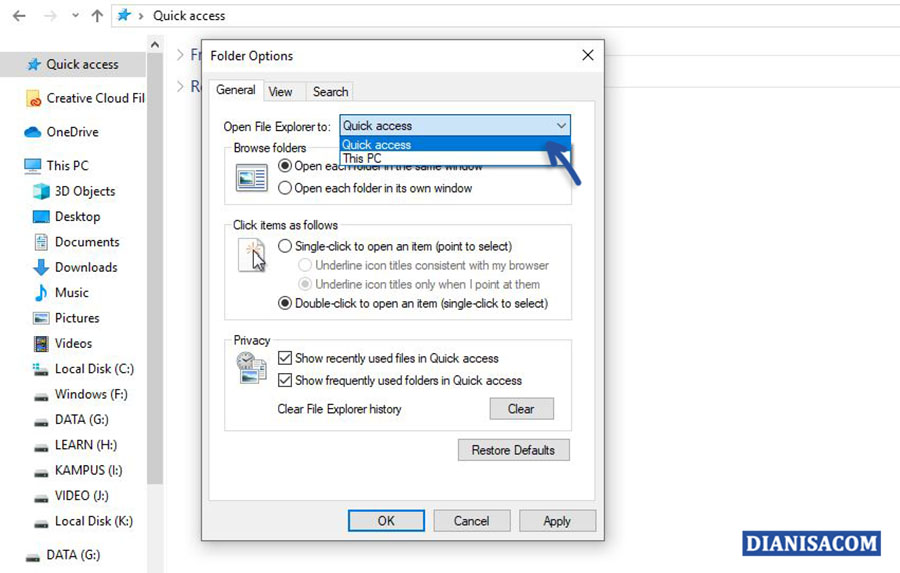Click the Documents page icon
The height and width of the screenshot is (573, 900).
(x=41, y=242)
